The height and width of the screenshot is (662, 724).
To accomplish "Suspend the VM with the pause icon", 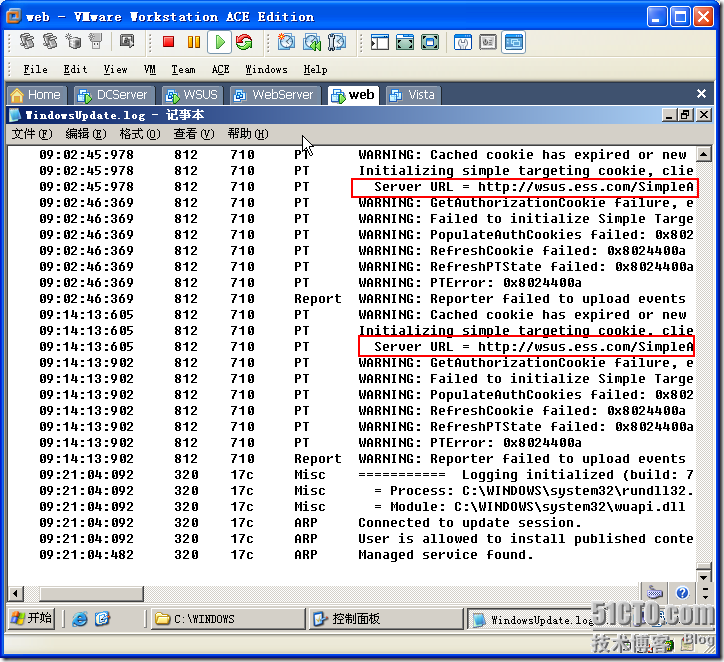I will [194, 42].
